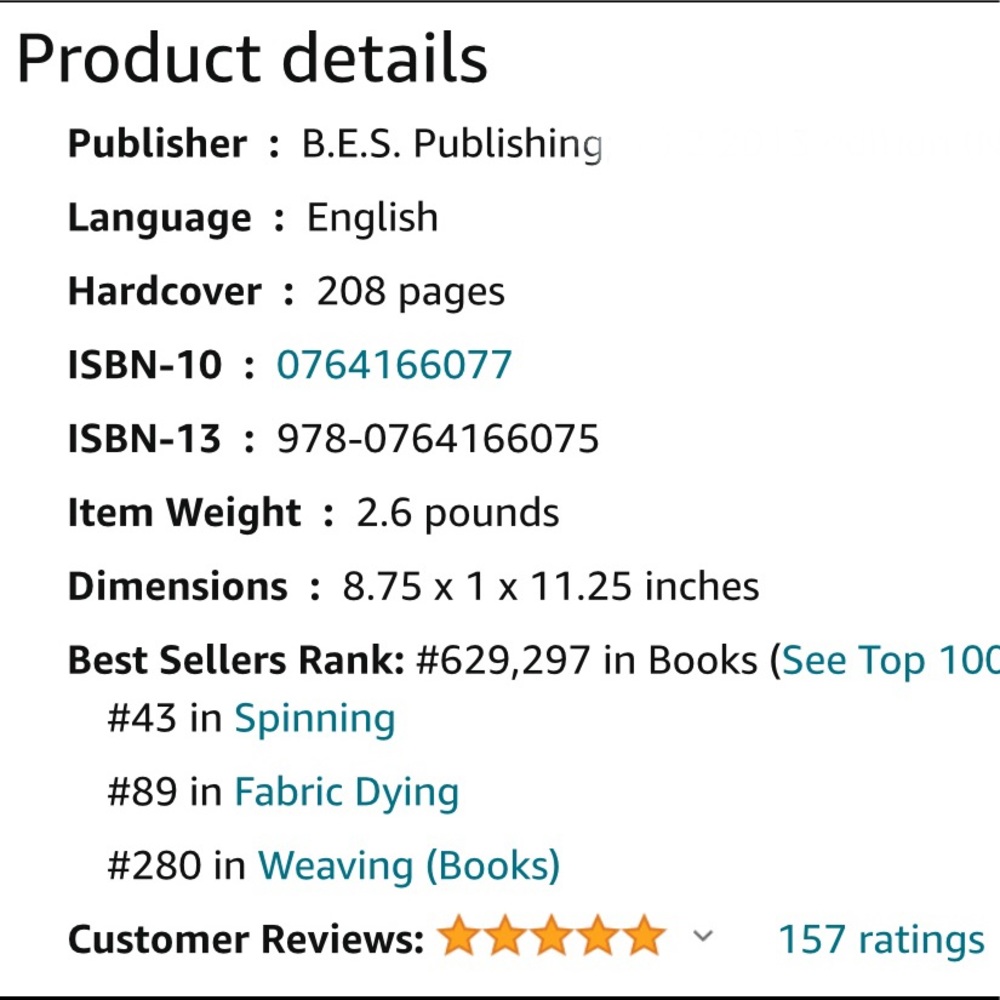Click the fourth orange review star
Image resolution: width=1000 pixels, height=1000 pixels.
pyautogui.click(x=598, y=935)
